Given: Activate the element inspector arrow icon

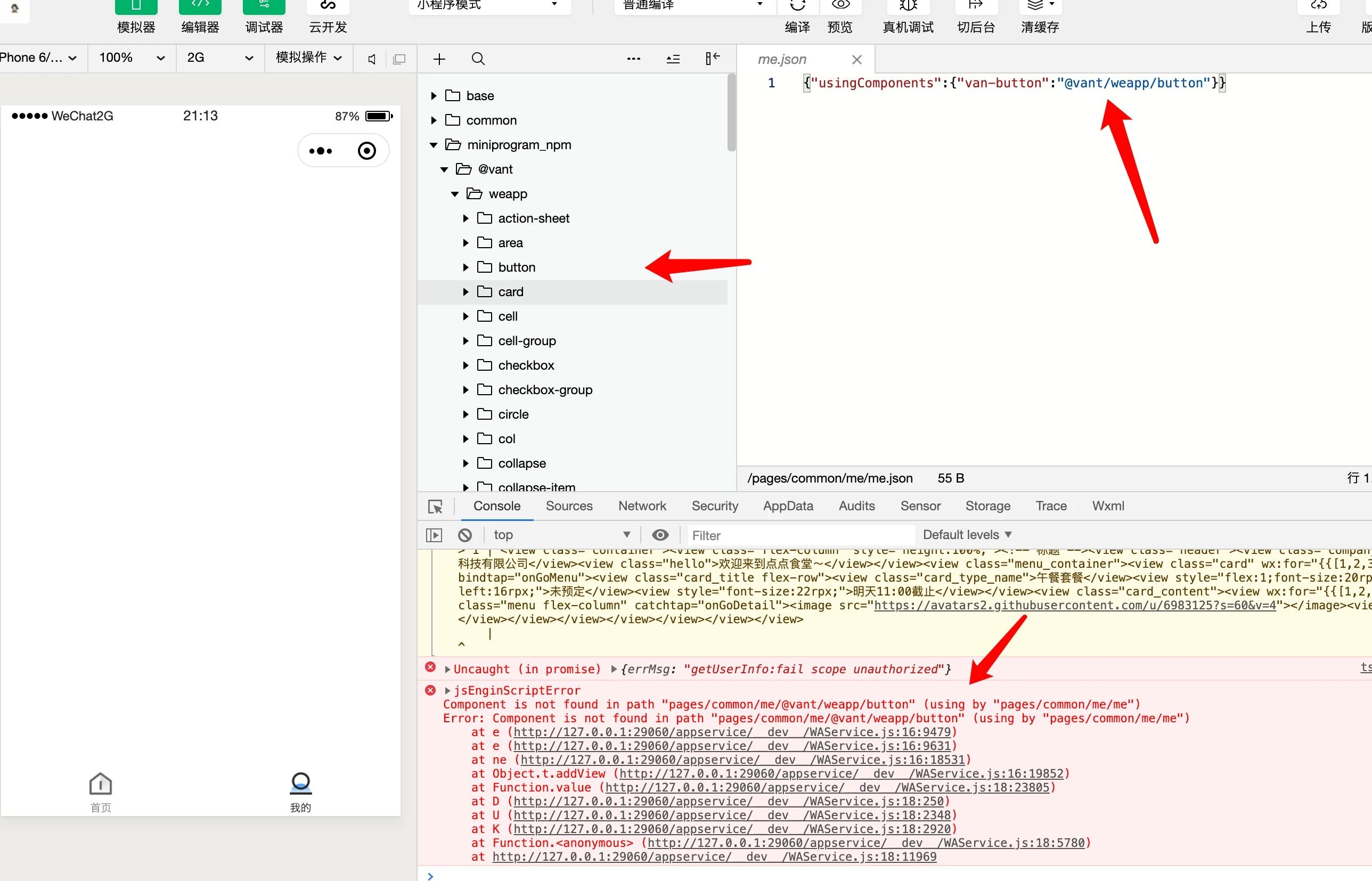Looking at the screenshot, I should 435,507.
